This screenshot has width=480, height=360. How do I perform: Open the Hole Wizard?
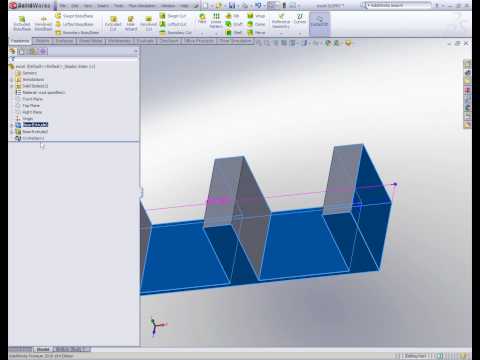coord(131,23)
